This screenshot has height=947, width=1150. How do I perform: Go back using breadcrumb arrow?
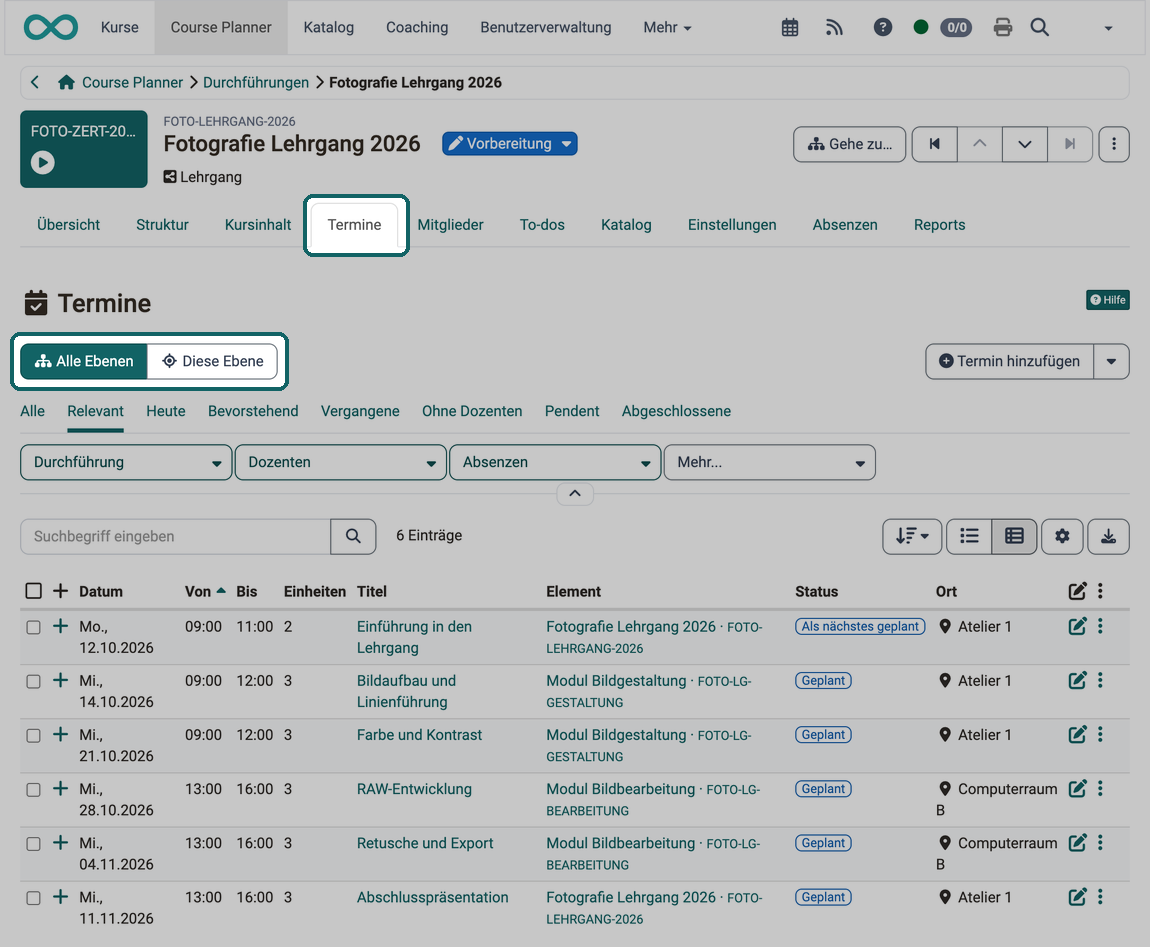click(x=34, y=82)
